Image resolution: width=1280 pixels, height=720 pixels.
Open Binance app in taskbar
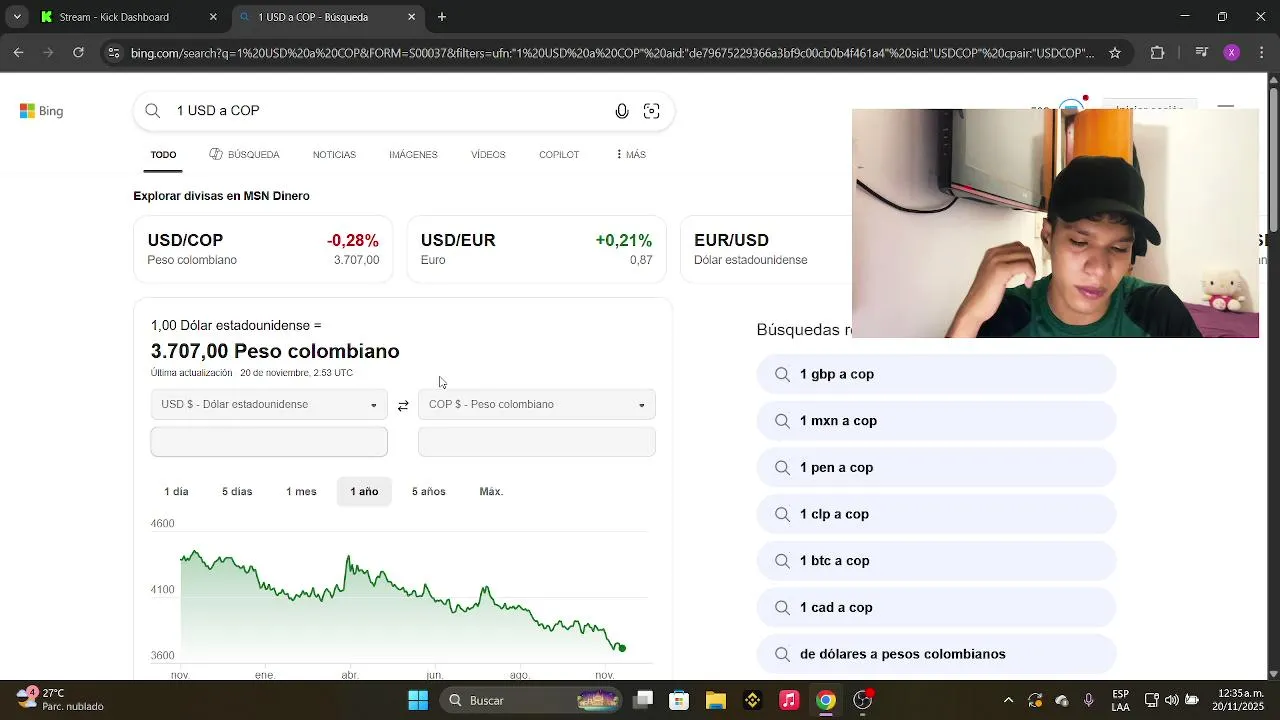pyautogui.click(x=753, y=700)
